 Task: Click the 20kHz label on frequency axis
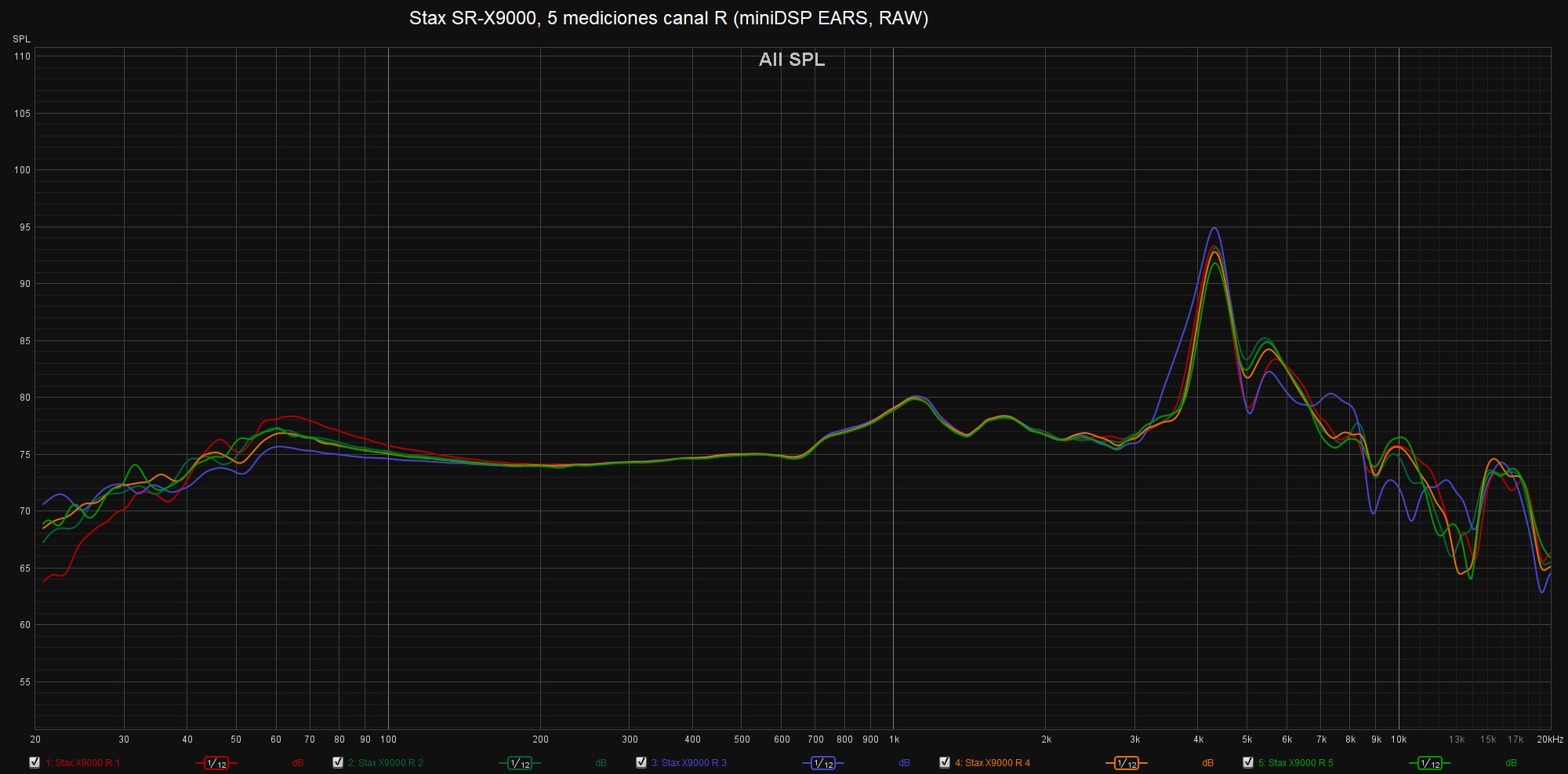pos(1549,739)
